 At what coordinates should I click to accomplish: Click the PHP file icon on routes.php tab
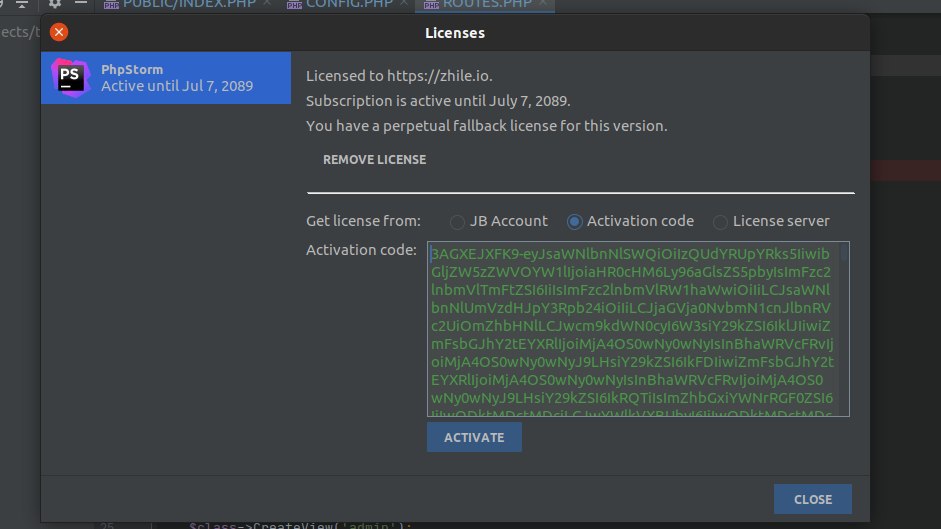(431, 5)
